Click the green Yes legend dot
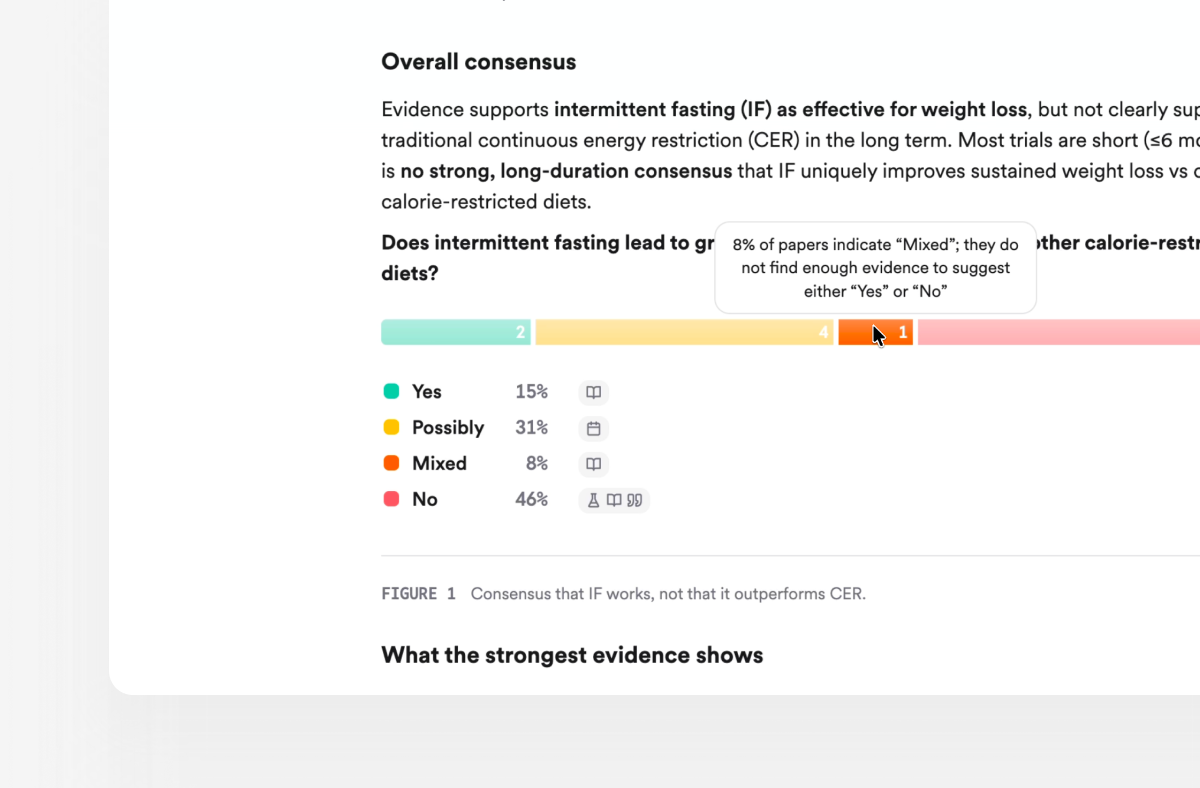1200x788 pixels. (x=392, y=392)
